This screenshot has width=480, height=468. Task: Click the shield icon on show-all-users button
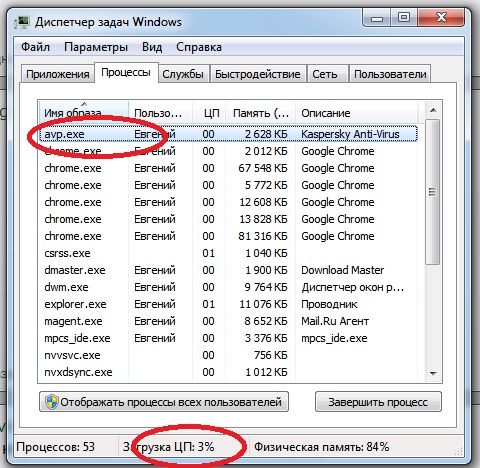click(51, 402)
